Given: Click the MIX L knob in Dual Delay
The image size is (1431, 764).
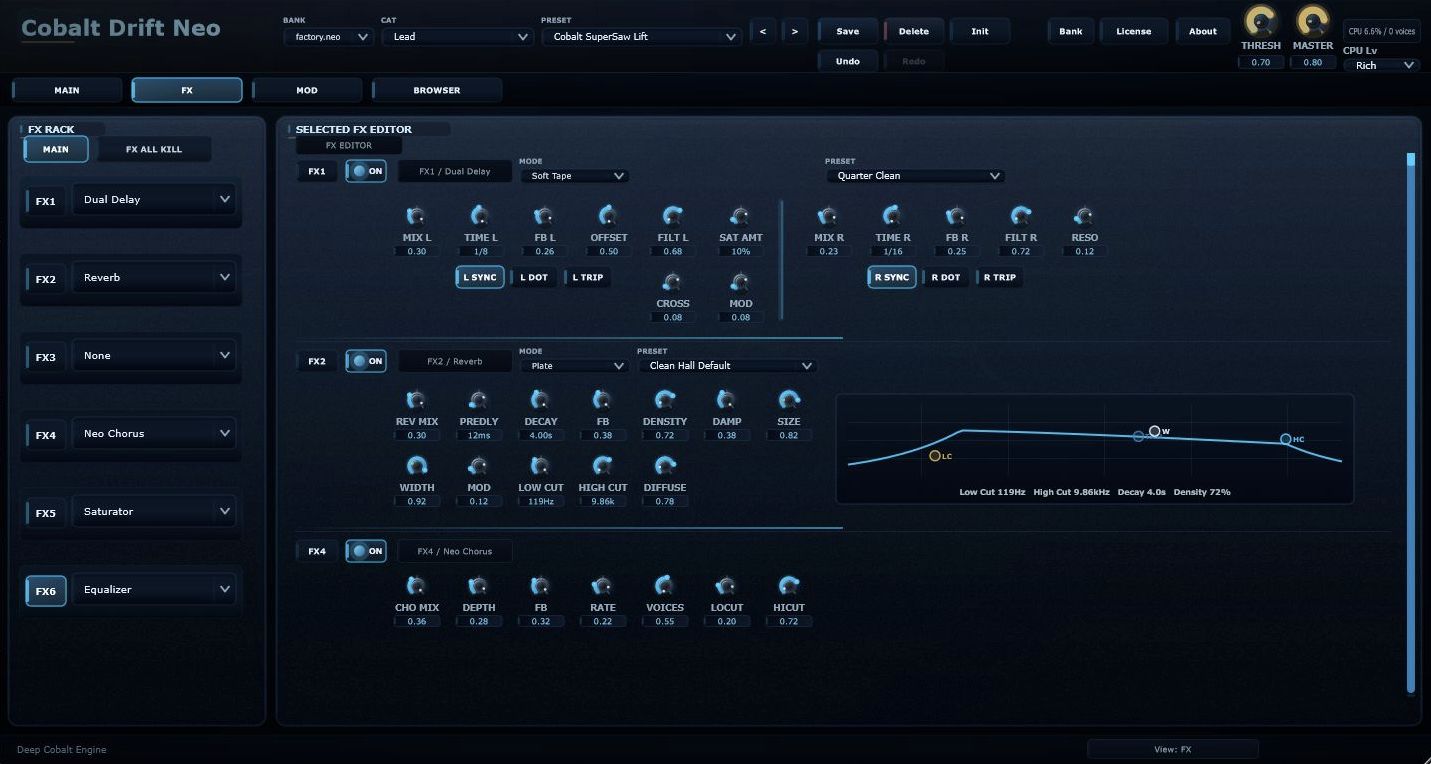Looking at the screenshot, I should pos(416,216).
